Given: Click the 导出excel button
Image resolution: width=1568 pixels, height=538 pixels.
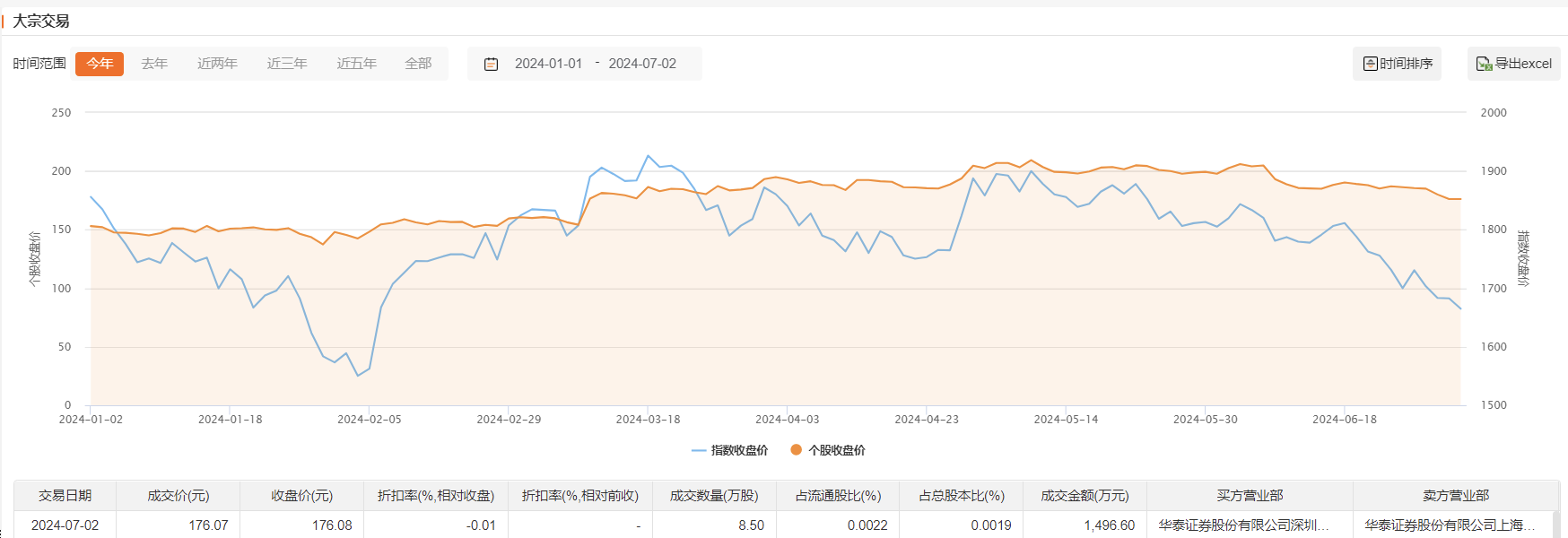Looking at the screenshot, I should tap(1513, 64).
